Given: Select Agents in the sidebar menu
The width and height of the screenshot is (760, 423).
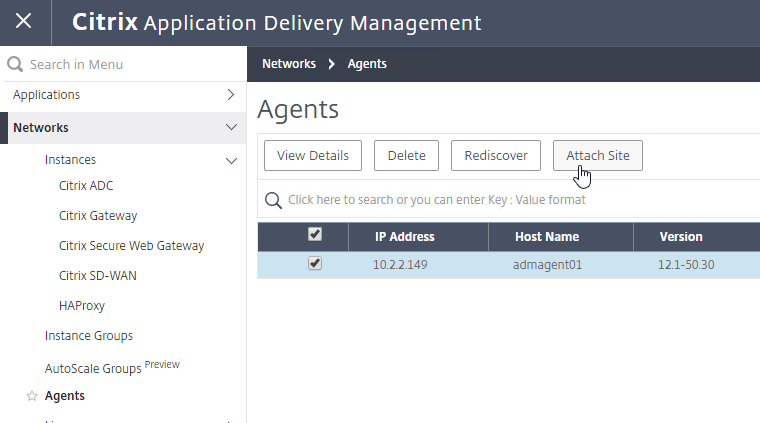Looking at the screenshot, I should [x=64, y=396].
